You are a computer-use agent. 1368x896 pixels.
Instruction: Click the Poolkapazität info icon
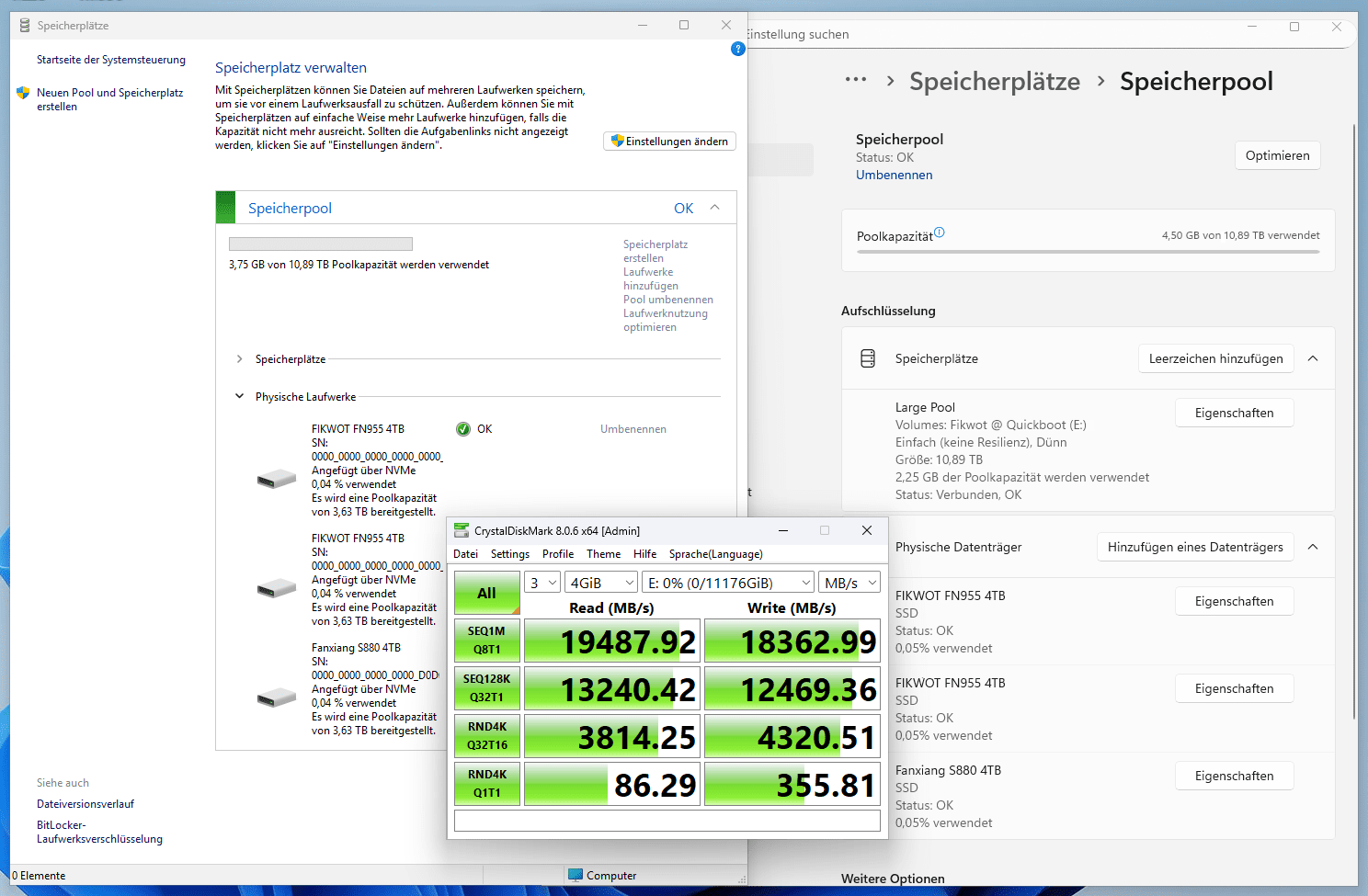(939, 233)
